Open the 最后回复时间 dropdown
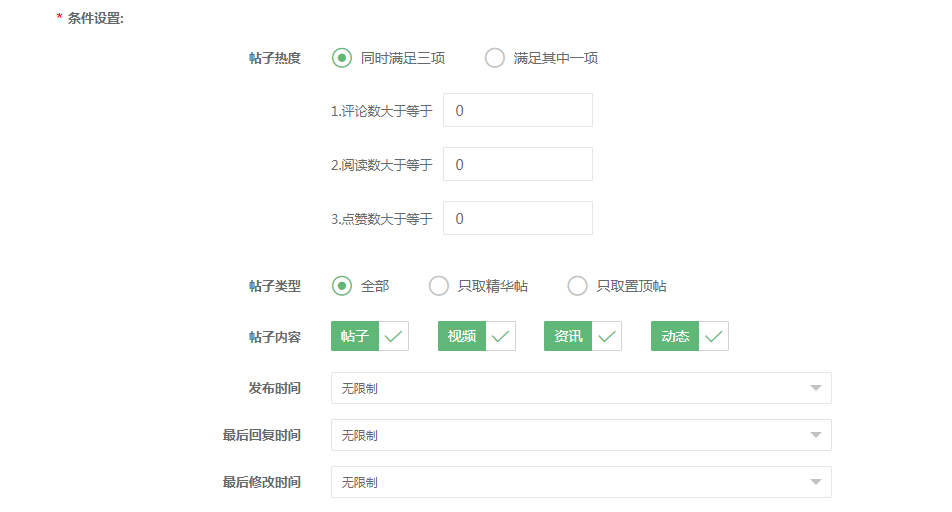This screenshot has height=512, width=952. 581,435
